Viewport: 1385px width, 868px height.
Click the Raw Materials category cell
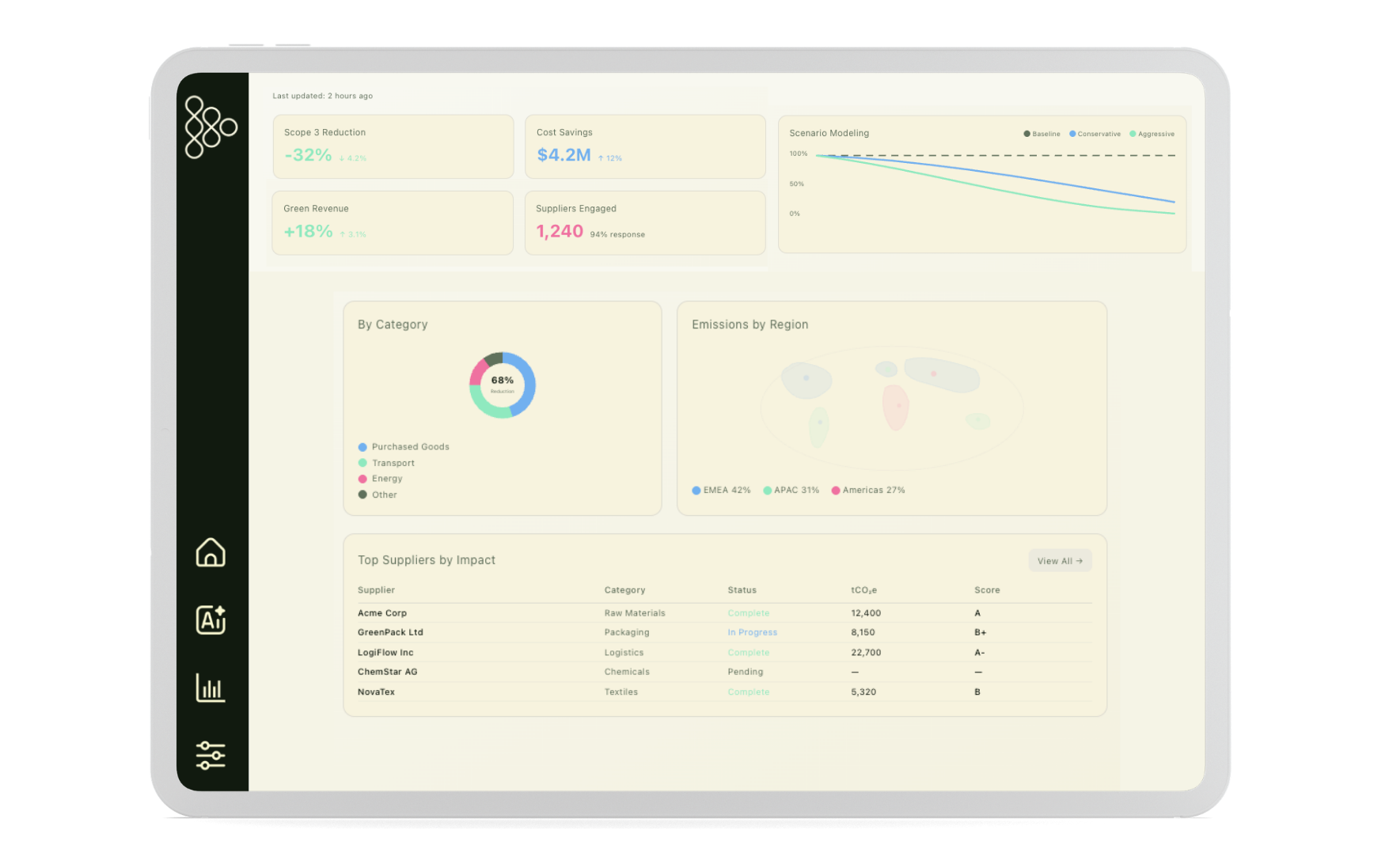click(635, 613)
